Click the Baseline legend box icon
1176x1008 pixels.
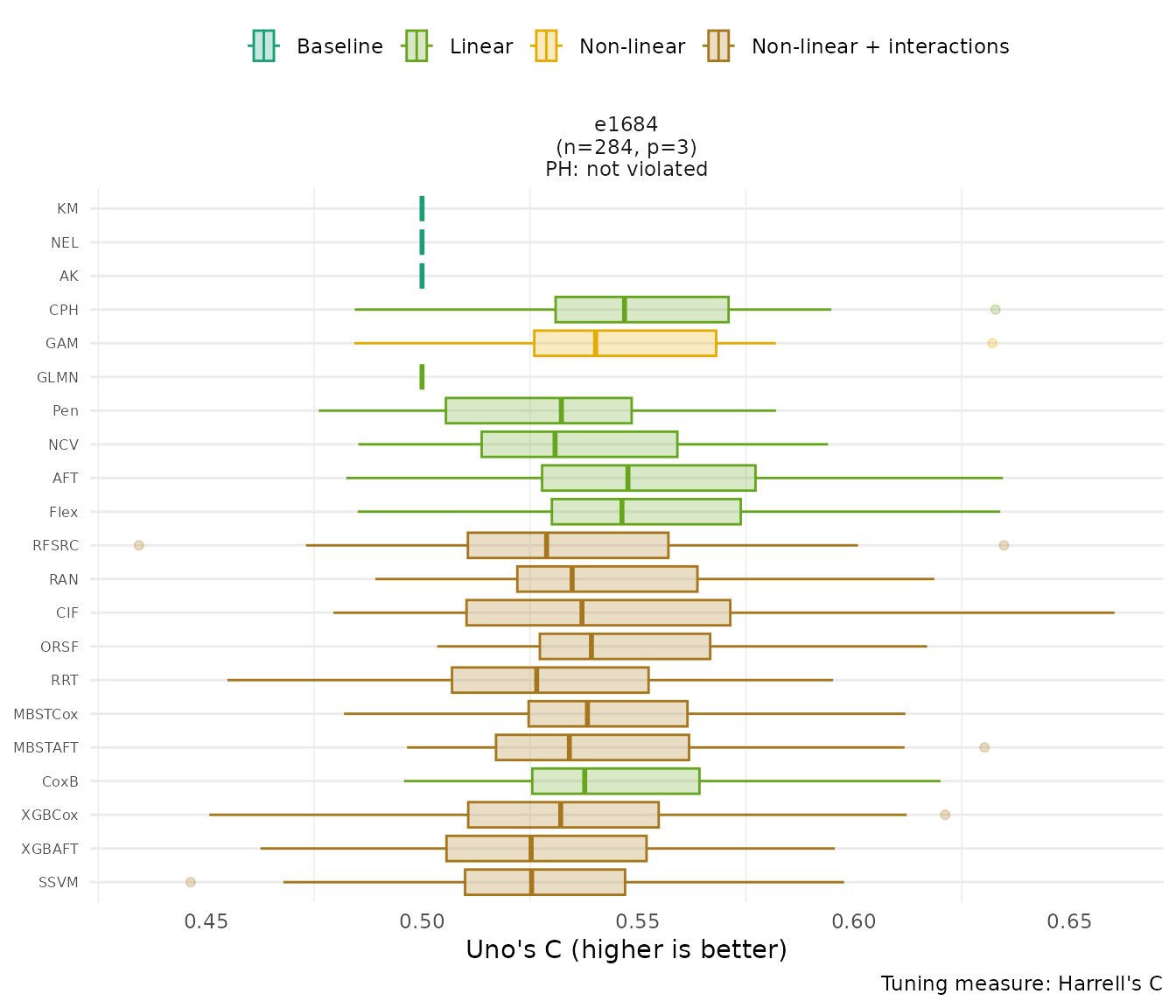(x=263, y=46)
